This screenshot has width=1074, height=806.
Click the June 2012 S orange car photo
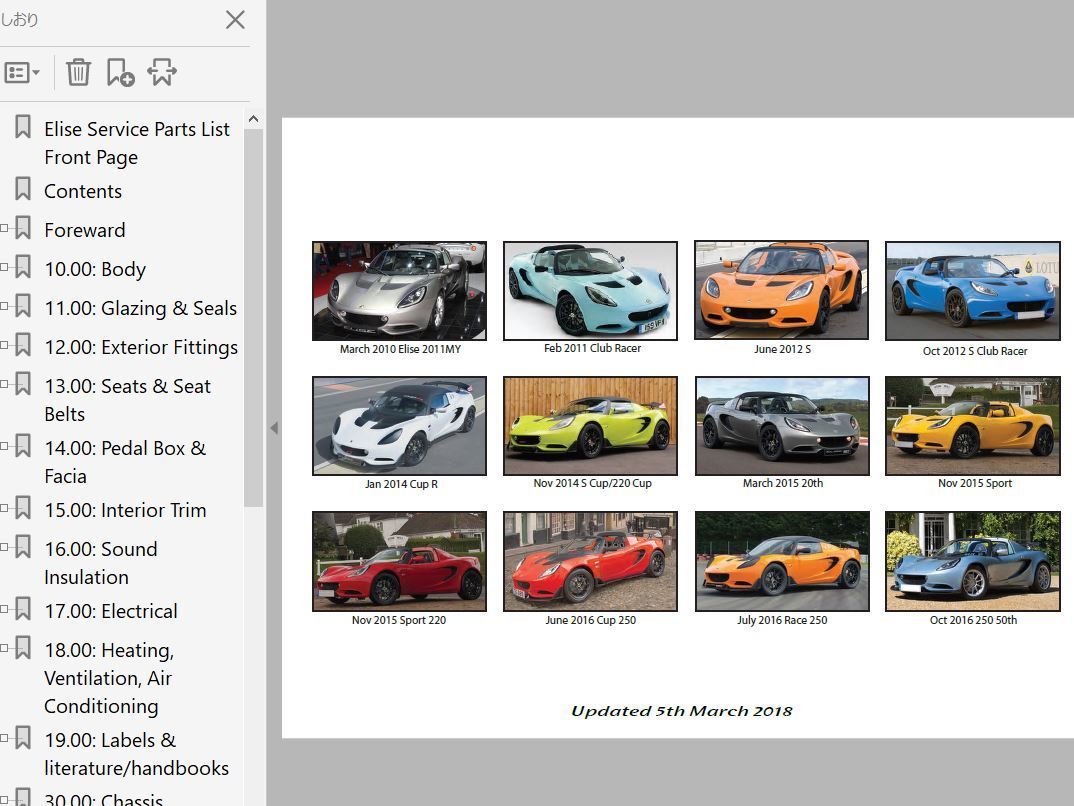pyautogui.click(x=782, y=290)
